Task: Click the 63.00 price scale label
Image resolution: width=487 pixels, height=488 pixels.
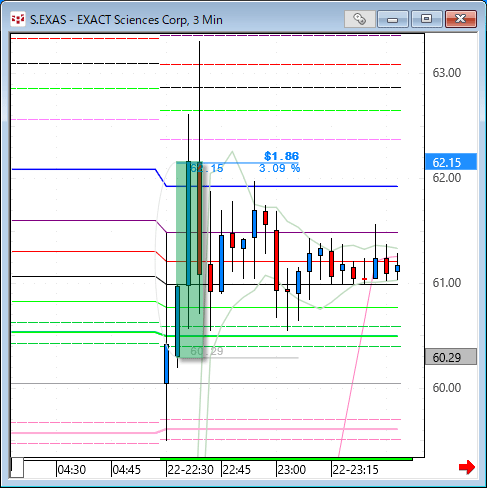Action: (x=447, y=73)
